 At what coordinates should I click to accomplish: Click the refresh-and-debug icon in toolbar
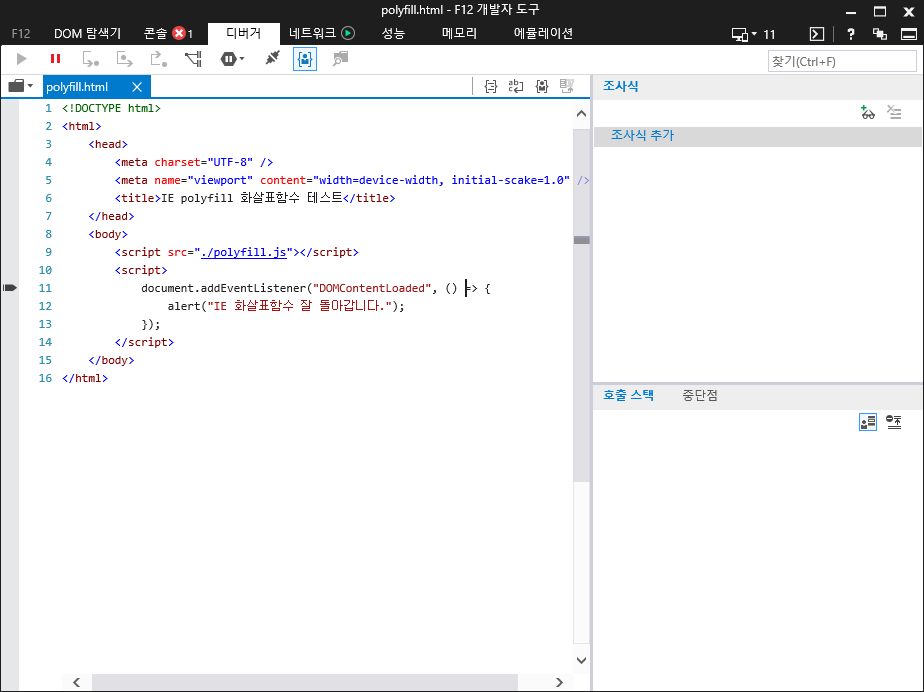[x=340, y=59]
